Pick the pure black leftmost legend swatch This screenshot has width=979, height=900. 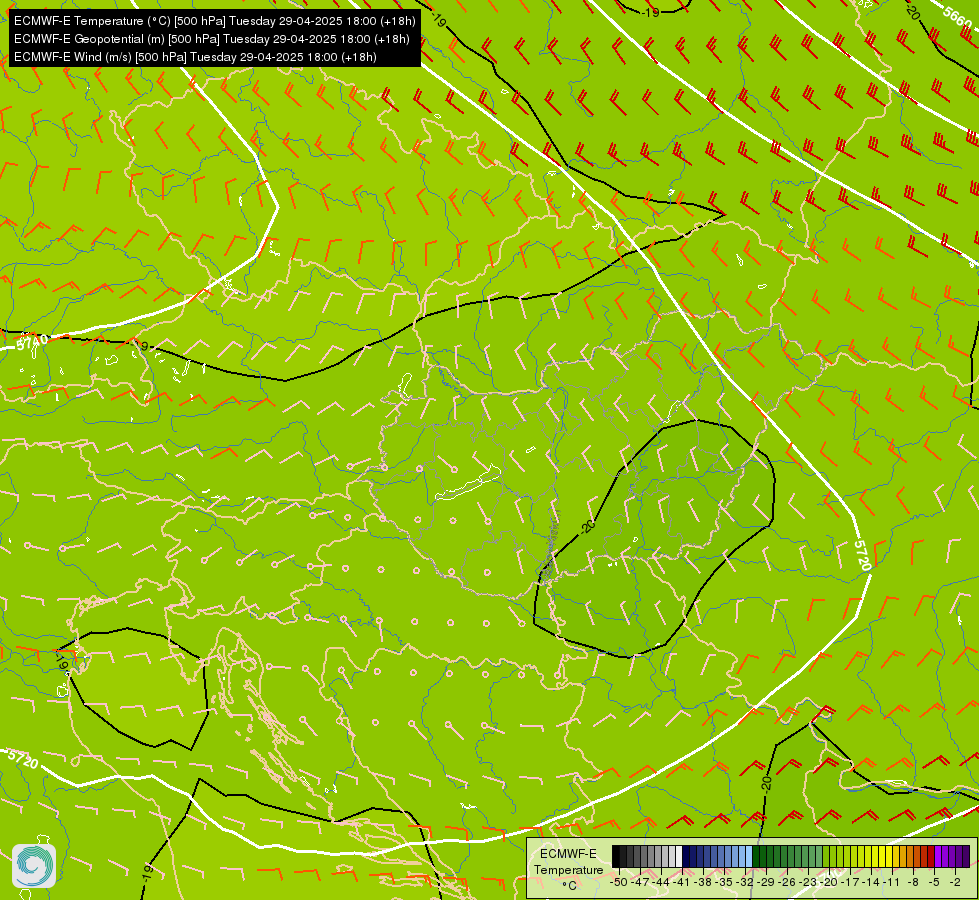616,856
